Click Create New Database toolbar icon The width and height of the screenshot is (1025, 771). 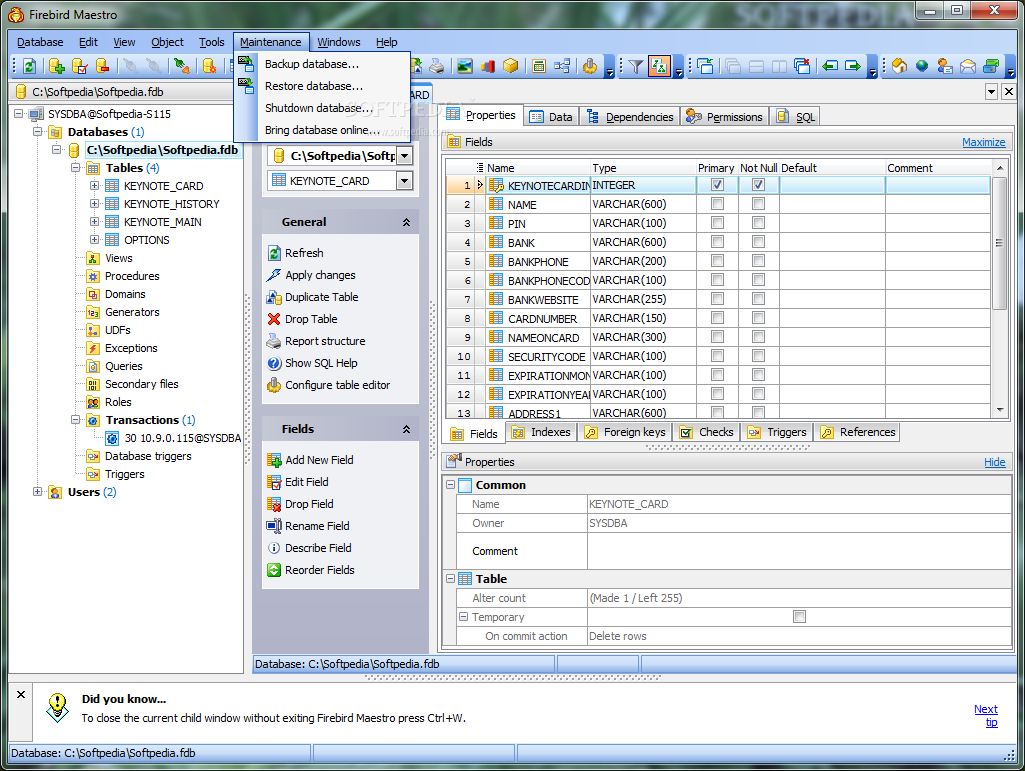pos(57,66)
